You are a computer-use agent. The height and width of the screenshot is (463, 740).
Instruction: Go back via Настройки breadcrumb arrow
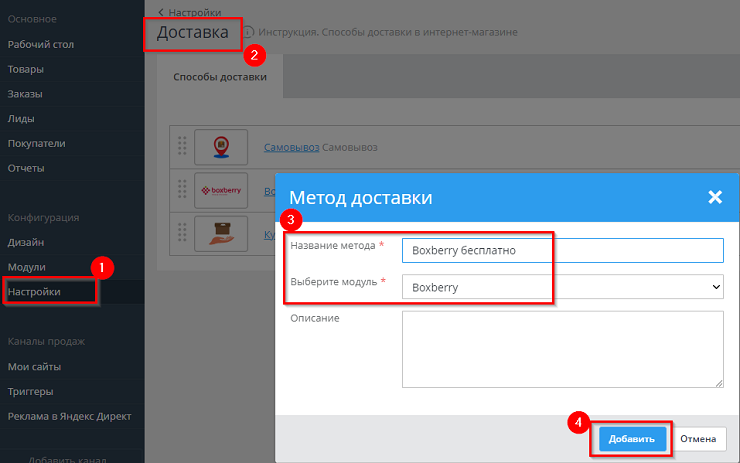click(161, 12)
